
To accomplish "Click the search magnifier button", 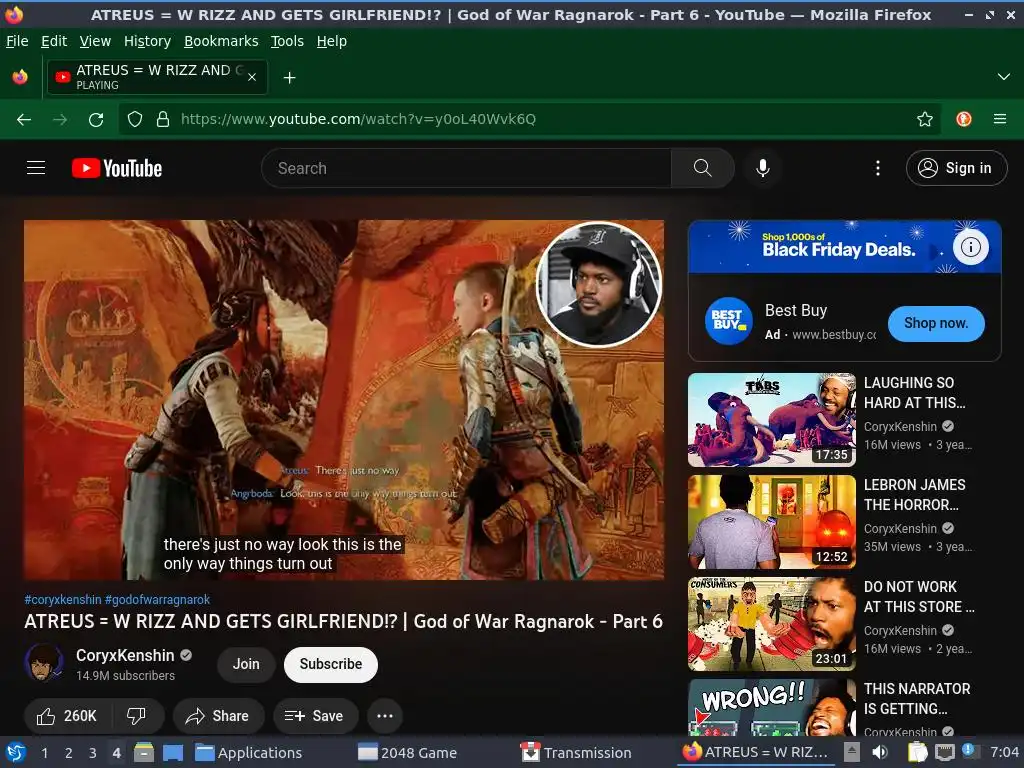I will pos(703,168).
